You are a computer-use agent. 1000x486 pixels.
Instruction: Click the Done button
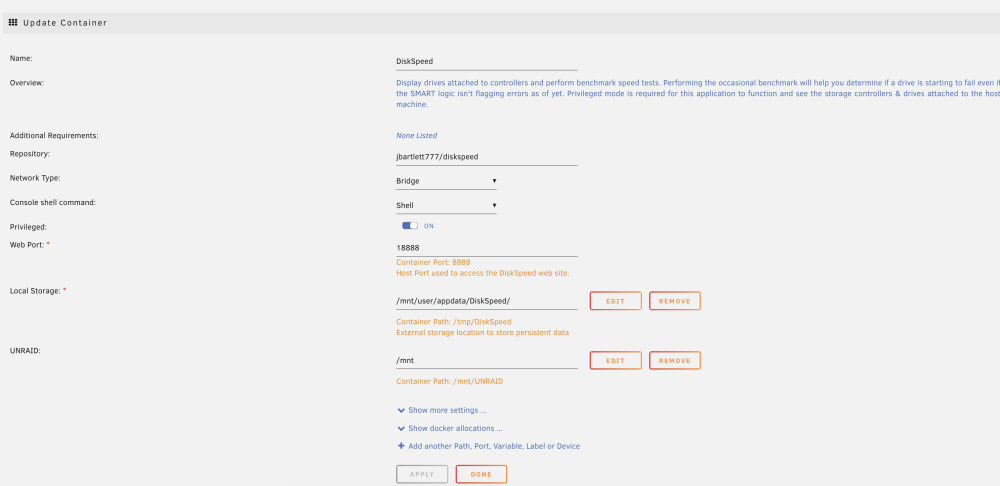click(x=481, y=475)
